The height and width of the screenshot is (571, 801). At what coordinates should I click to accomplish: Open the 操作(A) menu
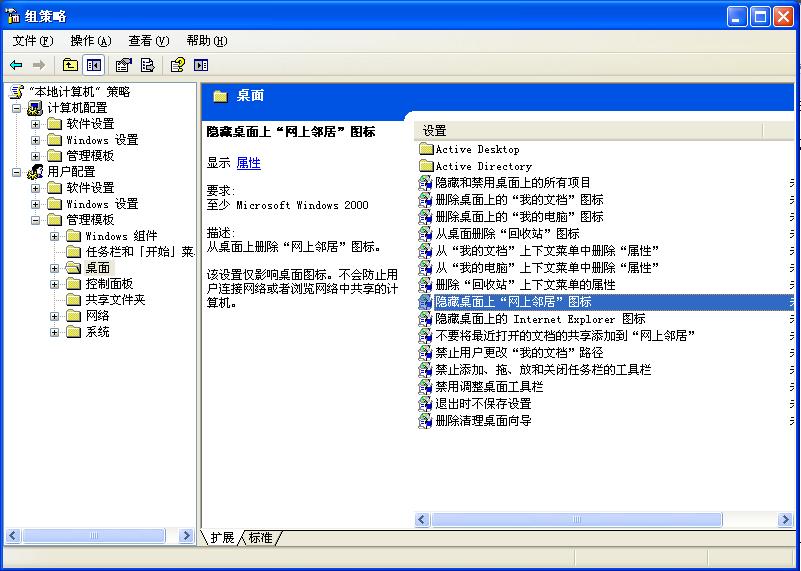(90, 41)
